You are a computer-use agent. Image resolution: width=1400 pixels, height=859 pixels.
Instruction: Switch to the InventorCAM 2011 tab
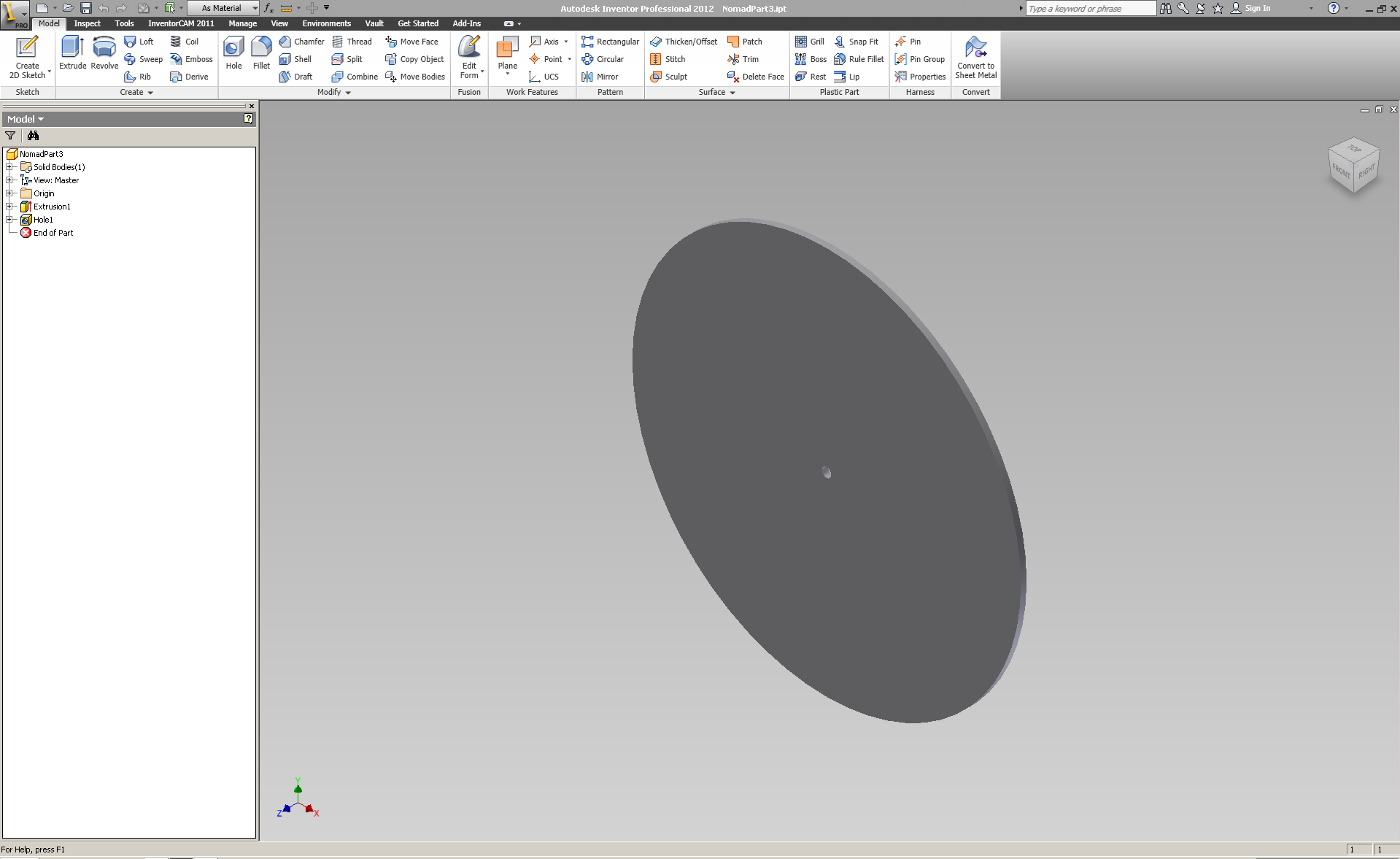click(x=181, y=23)
